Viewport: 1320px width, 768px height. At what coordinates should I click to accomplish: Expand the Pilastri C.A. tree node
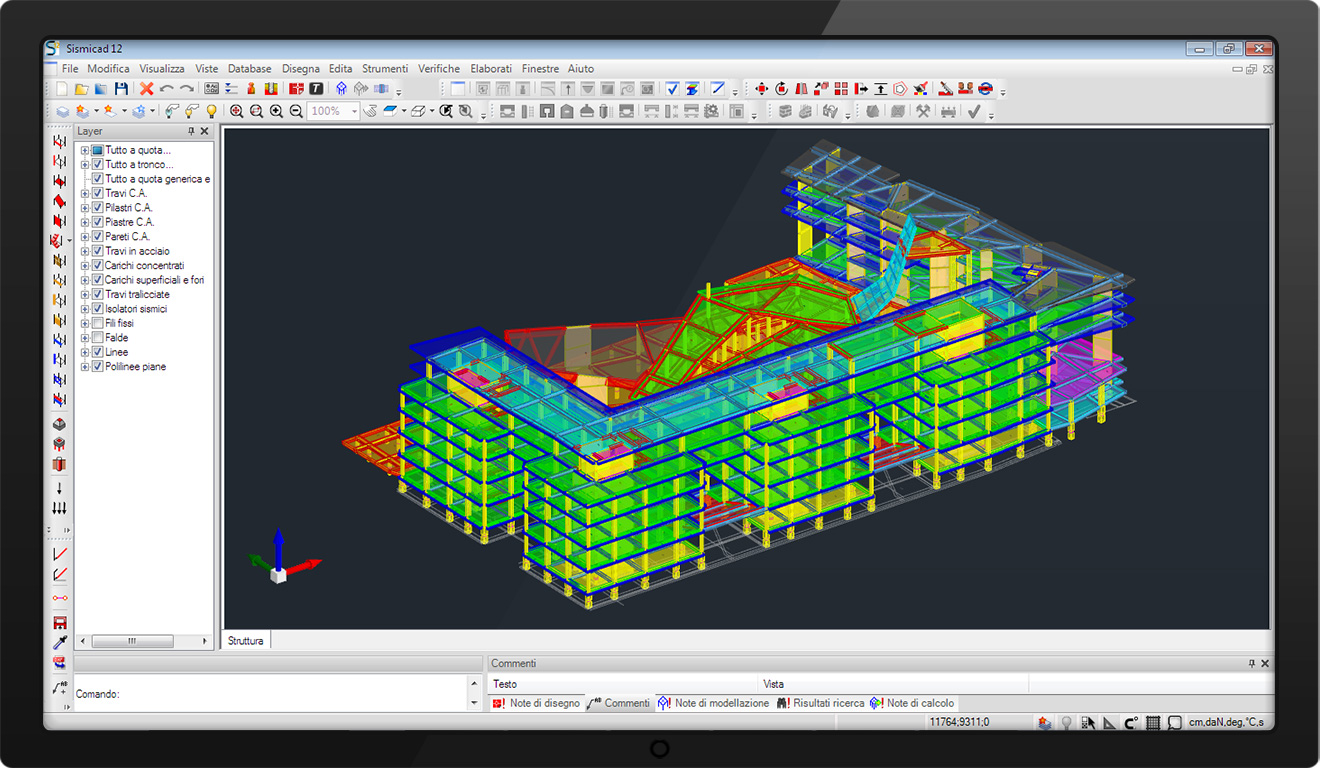85,208
